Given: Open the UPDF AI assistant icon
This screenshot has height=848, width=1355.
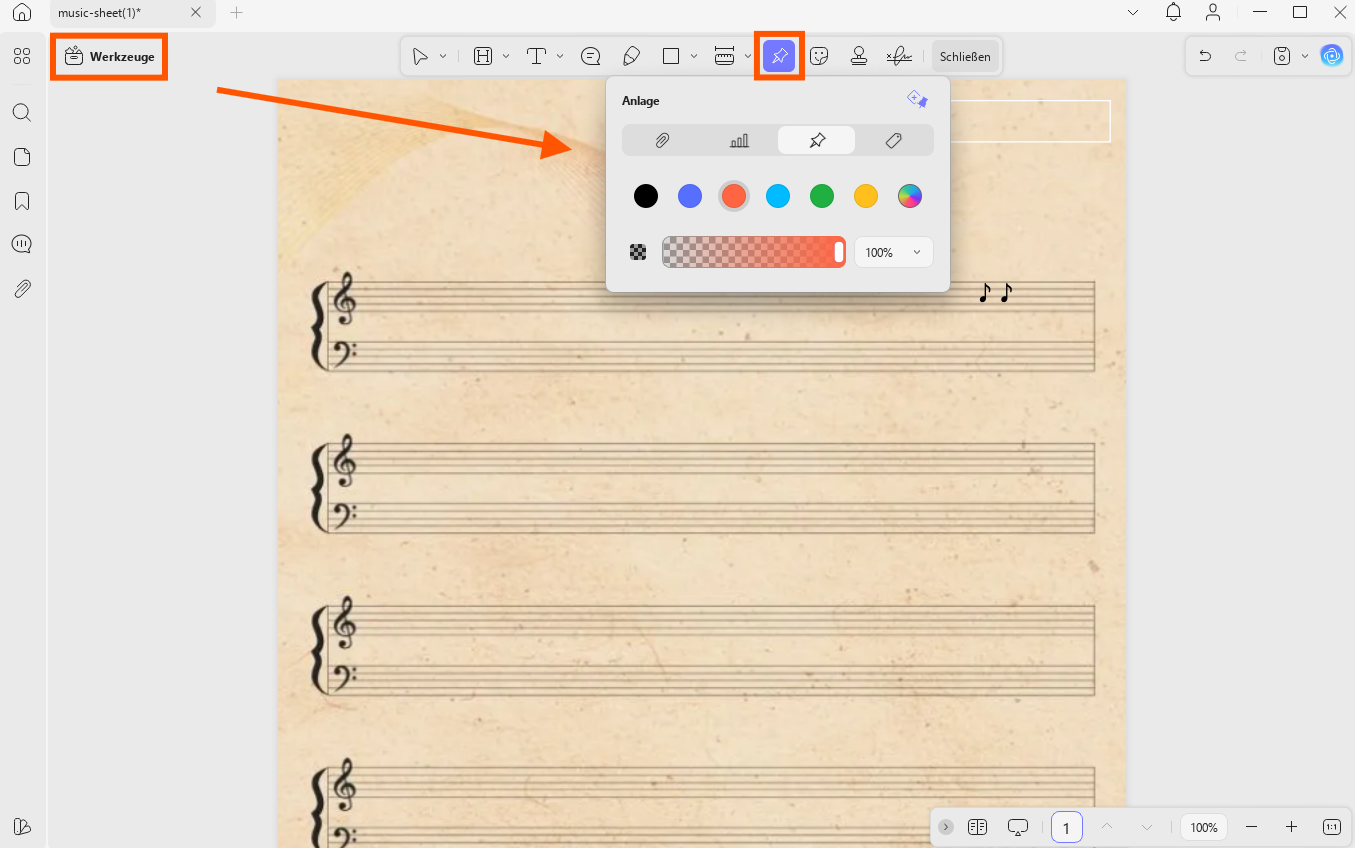Looking at the screenshot, I should [1331, 57].
